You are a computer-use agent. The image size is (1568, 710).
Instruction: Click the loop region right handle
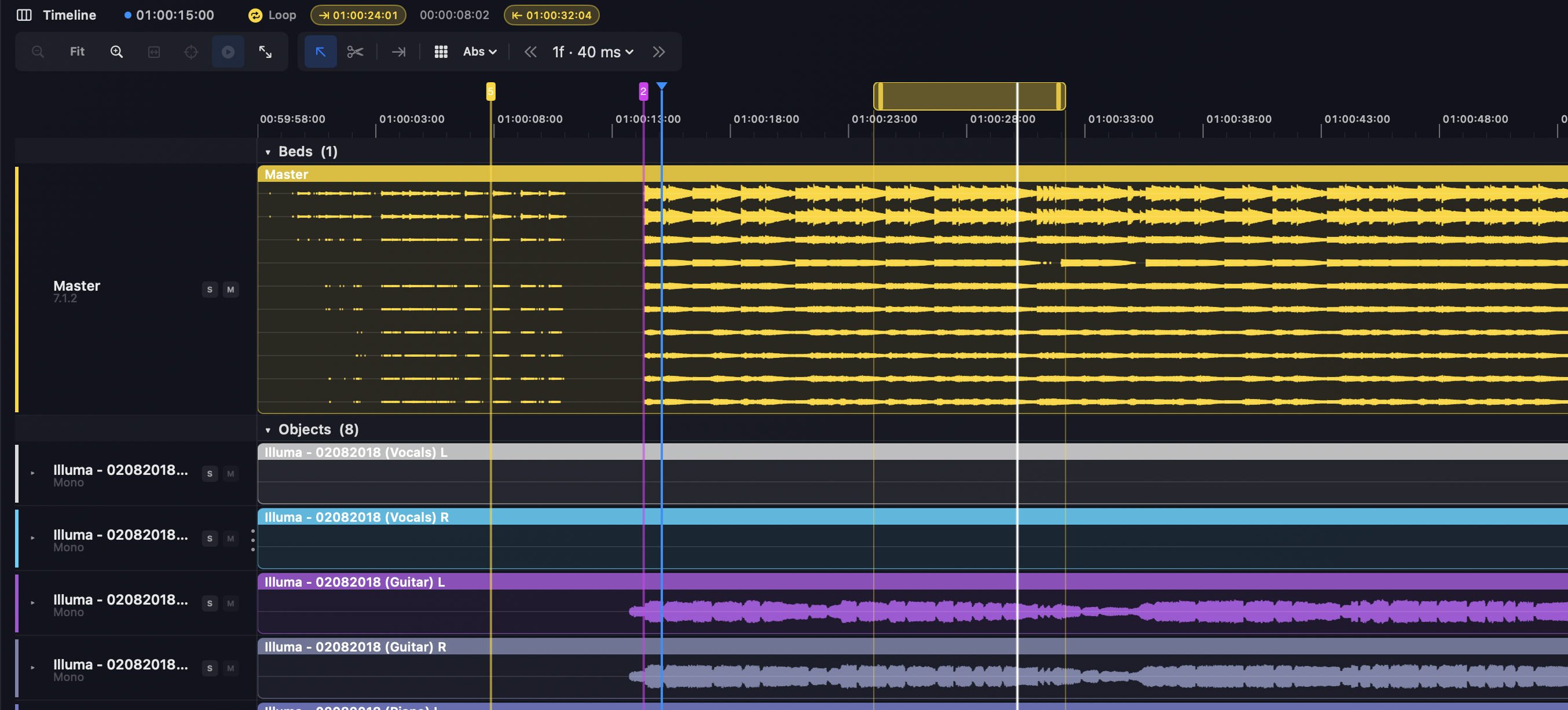coord(1059,96)
